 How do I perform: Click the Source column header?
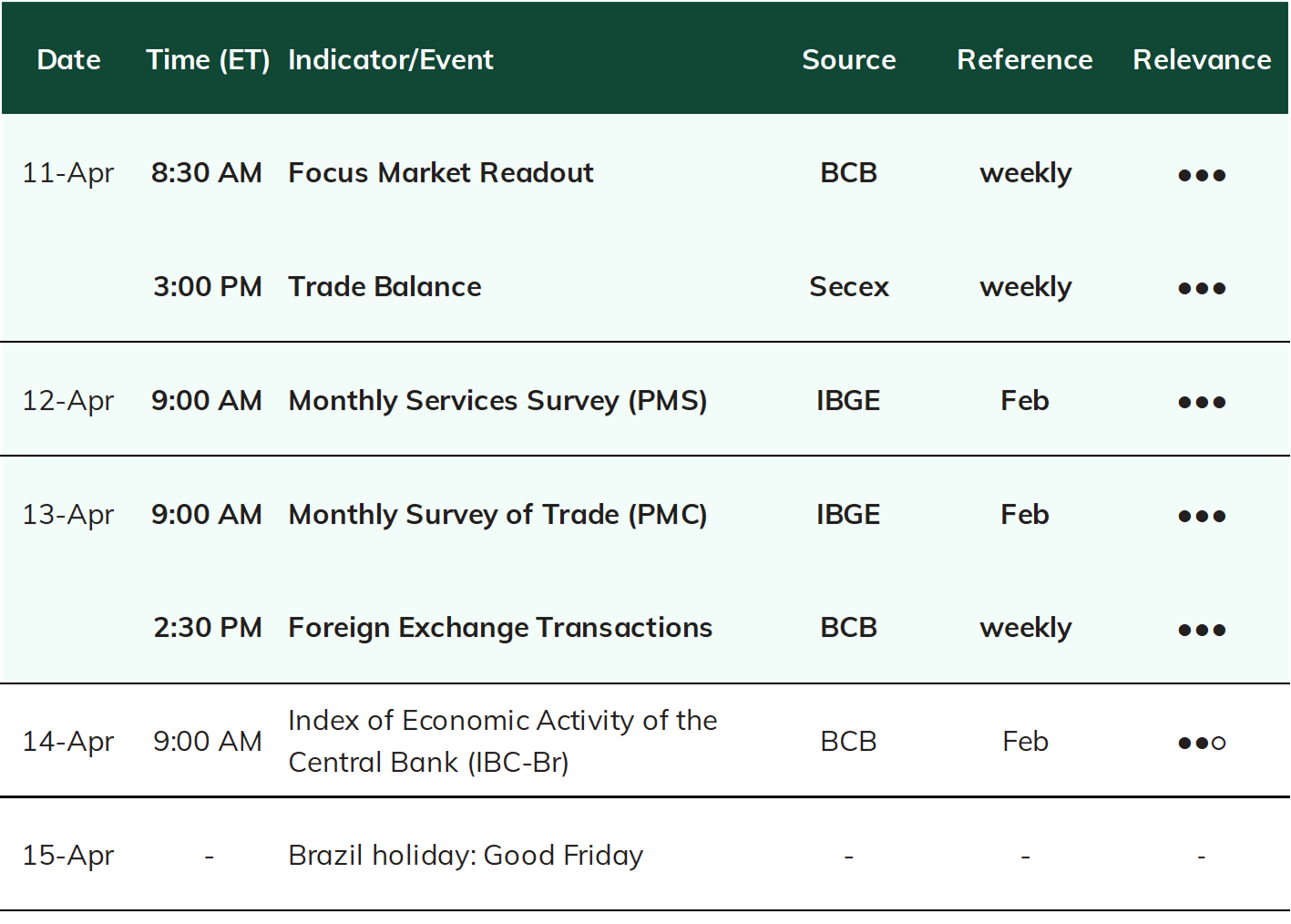coord(848,59)
